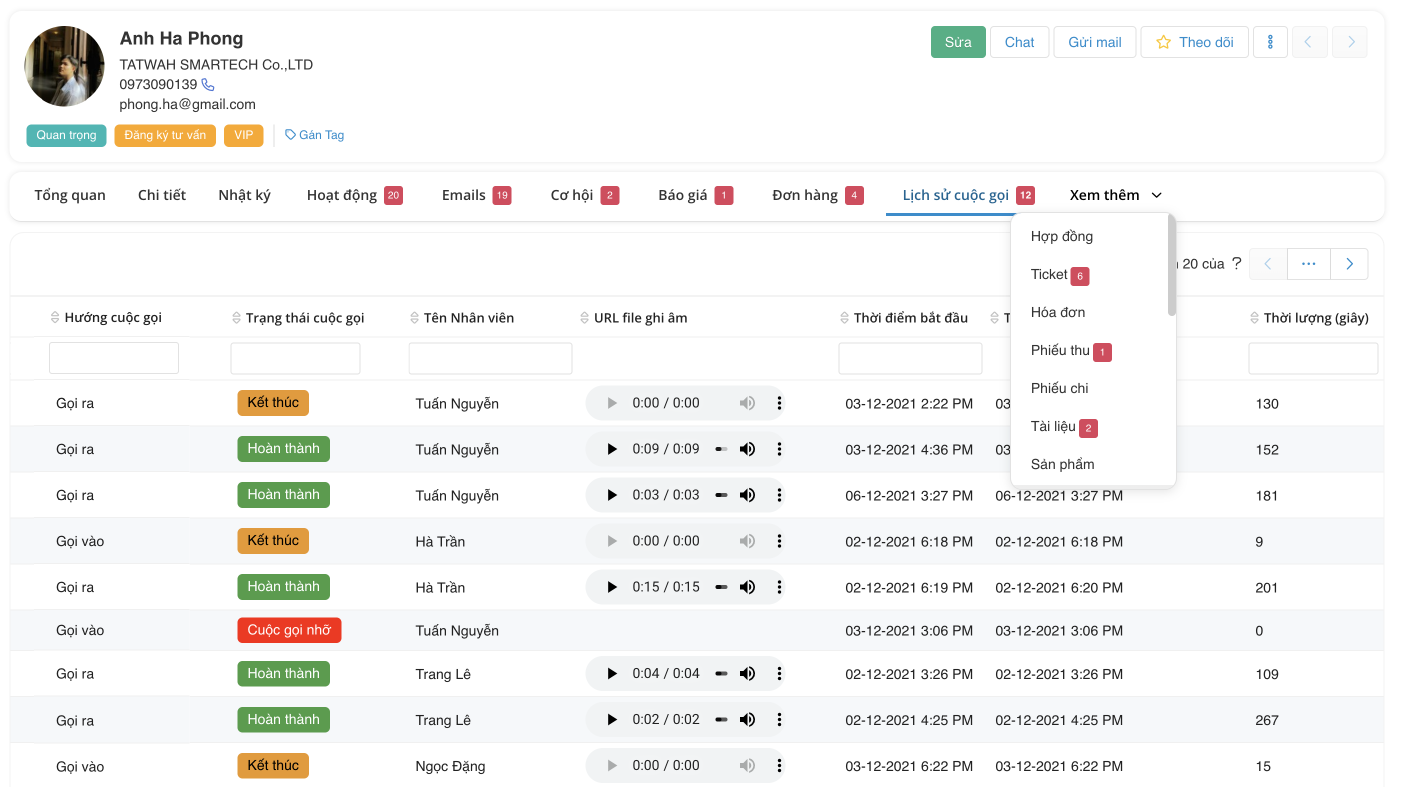Sort by Thời lượng (giây) column icon

(1255, 318)
